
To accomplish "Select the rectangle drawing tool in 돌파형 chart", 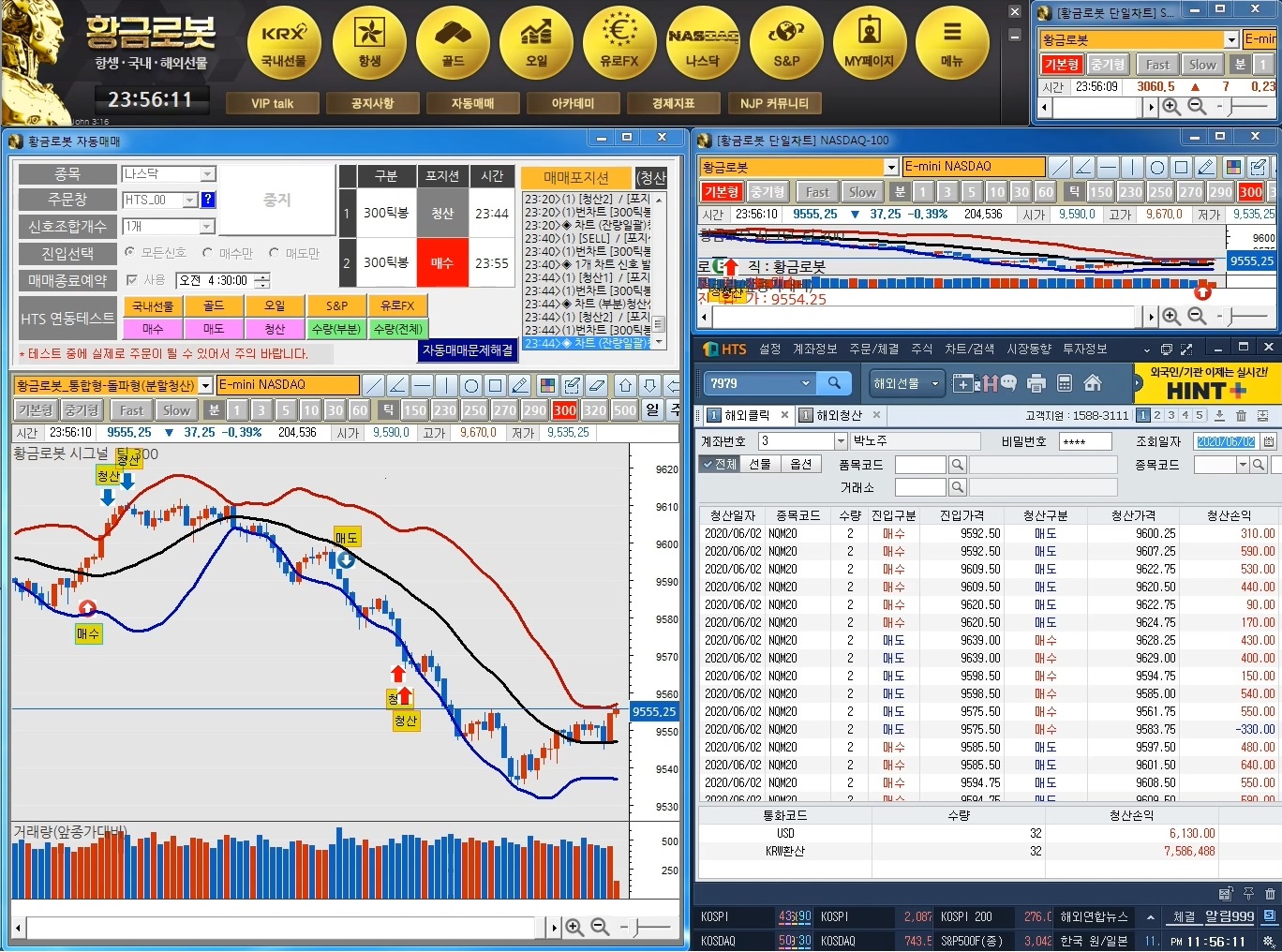I will tap(496, 385).
